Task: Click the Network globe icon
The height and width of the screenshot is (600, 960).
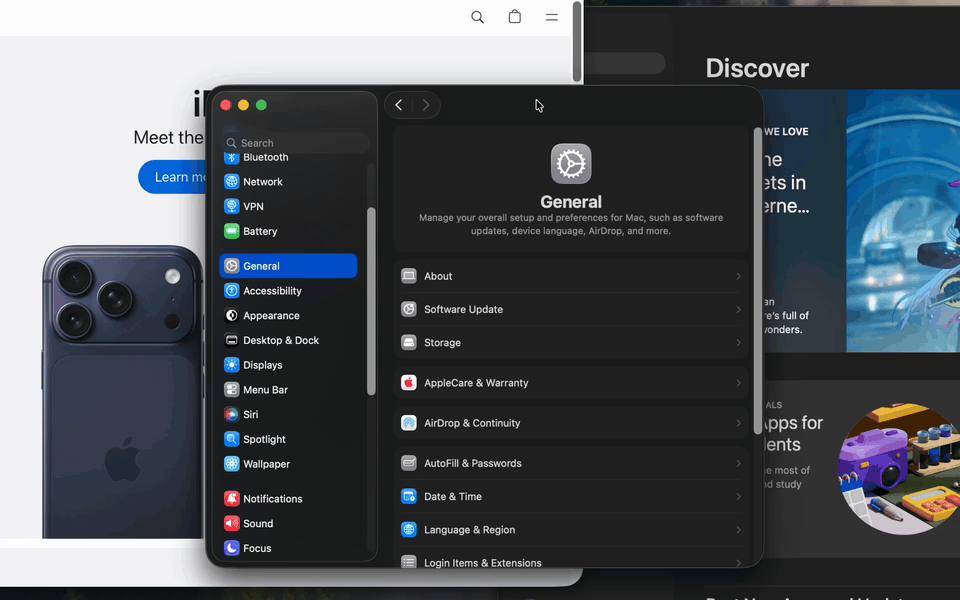Action: (x=231, y=182)
